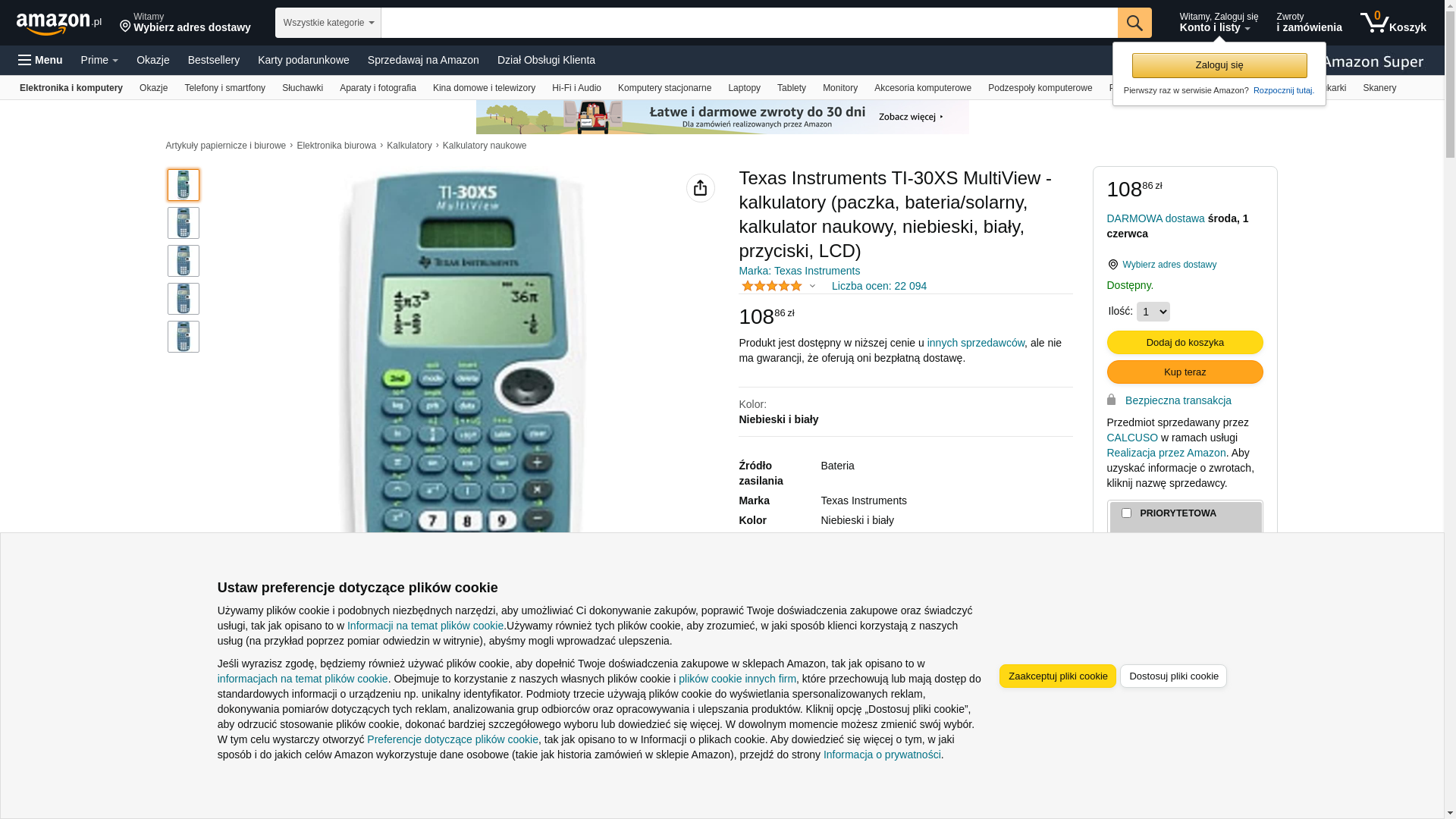Click the share icon on product image
This screenshot has height=819, width=1456.
pos(700,188)
